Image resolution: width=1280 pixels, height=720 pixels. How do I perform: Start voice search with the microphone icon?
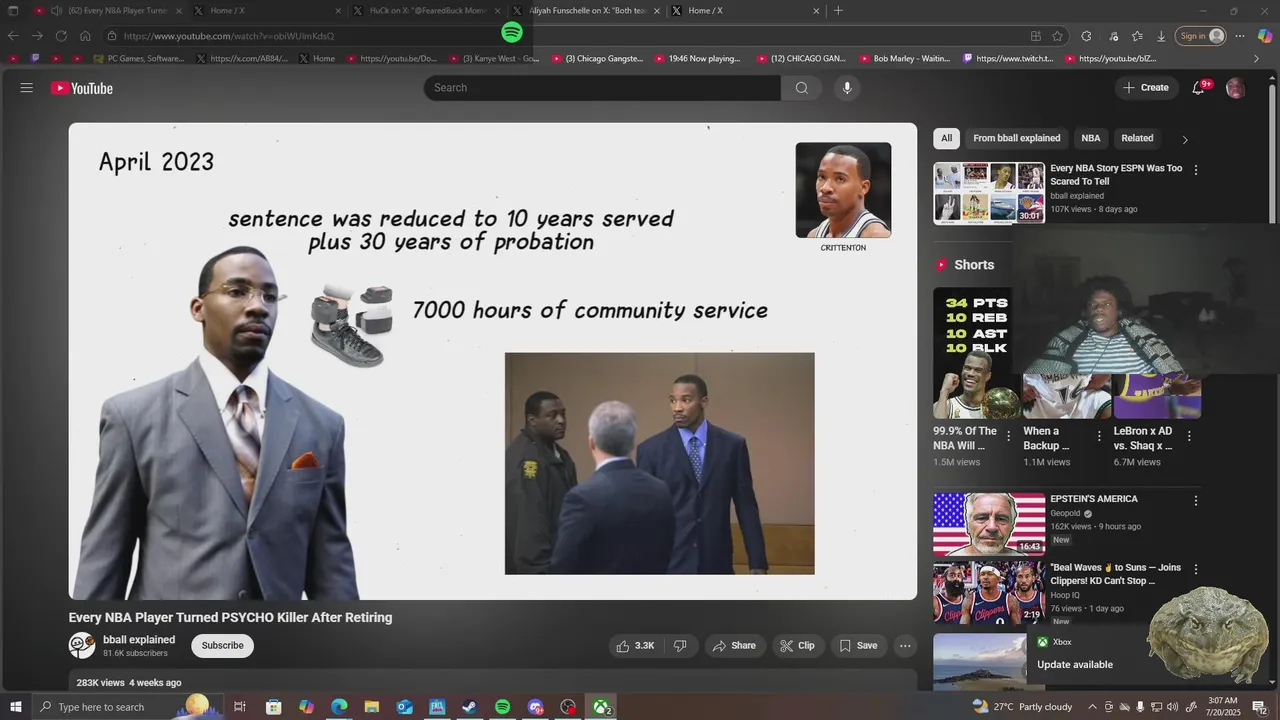pyautogui.click(x=847, y=88)
